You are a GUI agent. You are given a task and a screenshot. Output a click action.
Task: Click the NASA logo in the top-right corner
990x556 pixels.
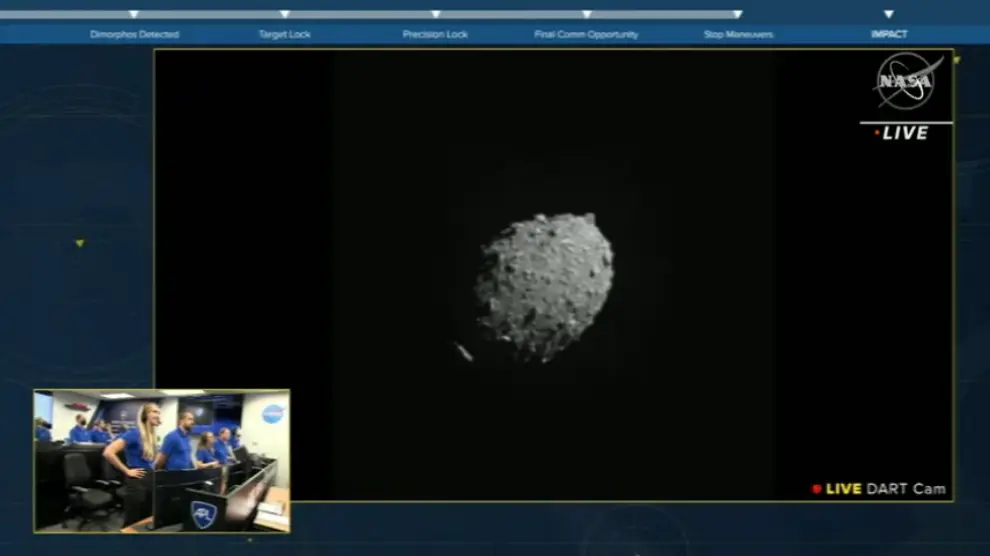(x=908, y=82)
